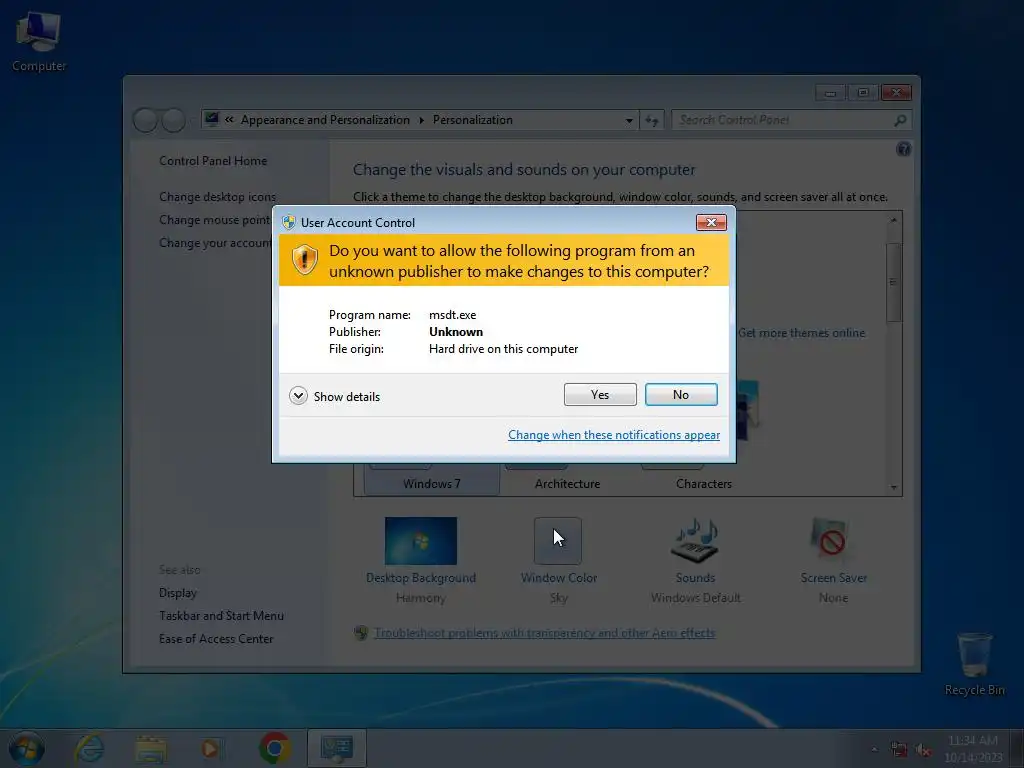Click the refresh button beside address bar
Viewport: 1024px width, 768px height.
coord(652,120)
